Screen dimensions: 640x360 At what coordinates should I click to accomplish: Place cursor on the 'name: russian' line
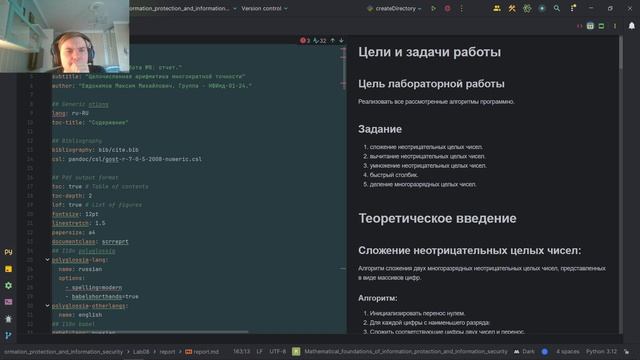pyautogui.click(x=80, y=269)
